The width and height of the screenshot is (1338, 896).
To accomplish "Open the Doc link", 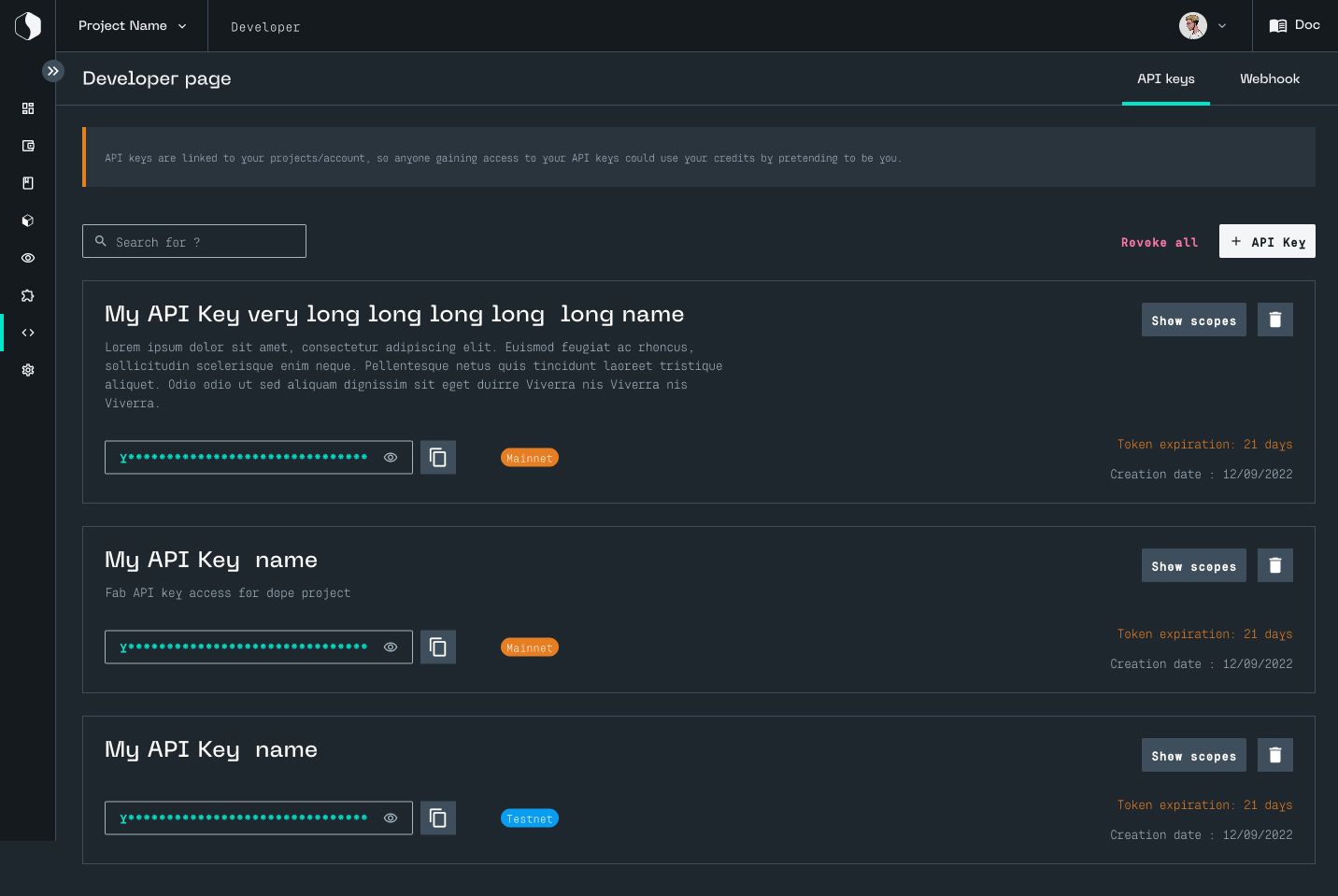I will [1295, 25].
